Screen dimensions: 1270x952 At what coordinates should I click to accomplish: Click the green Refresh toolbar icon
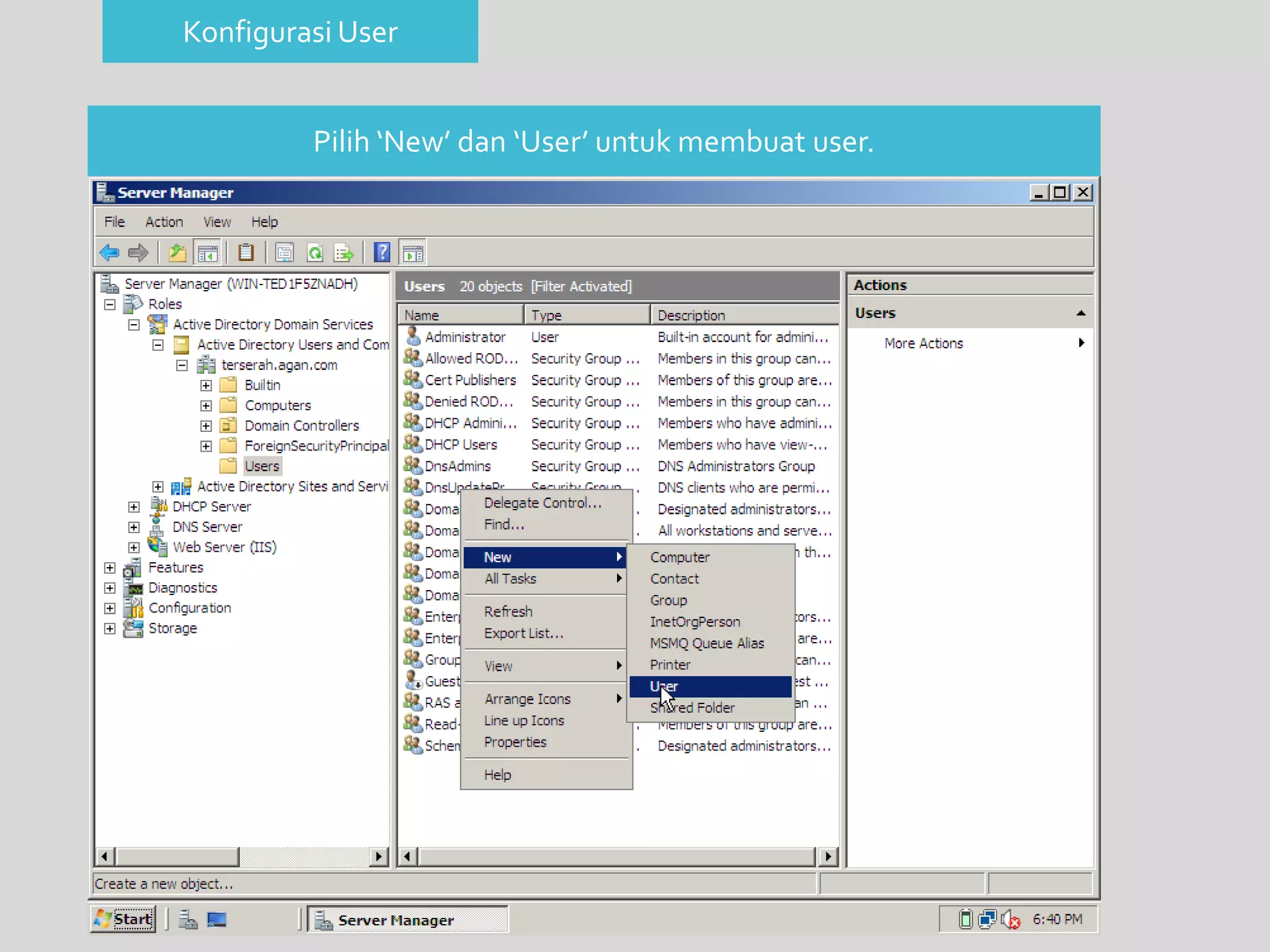[x=315, y=253]
